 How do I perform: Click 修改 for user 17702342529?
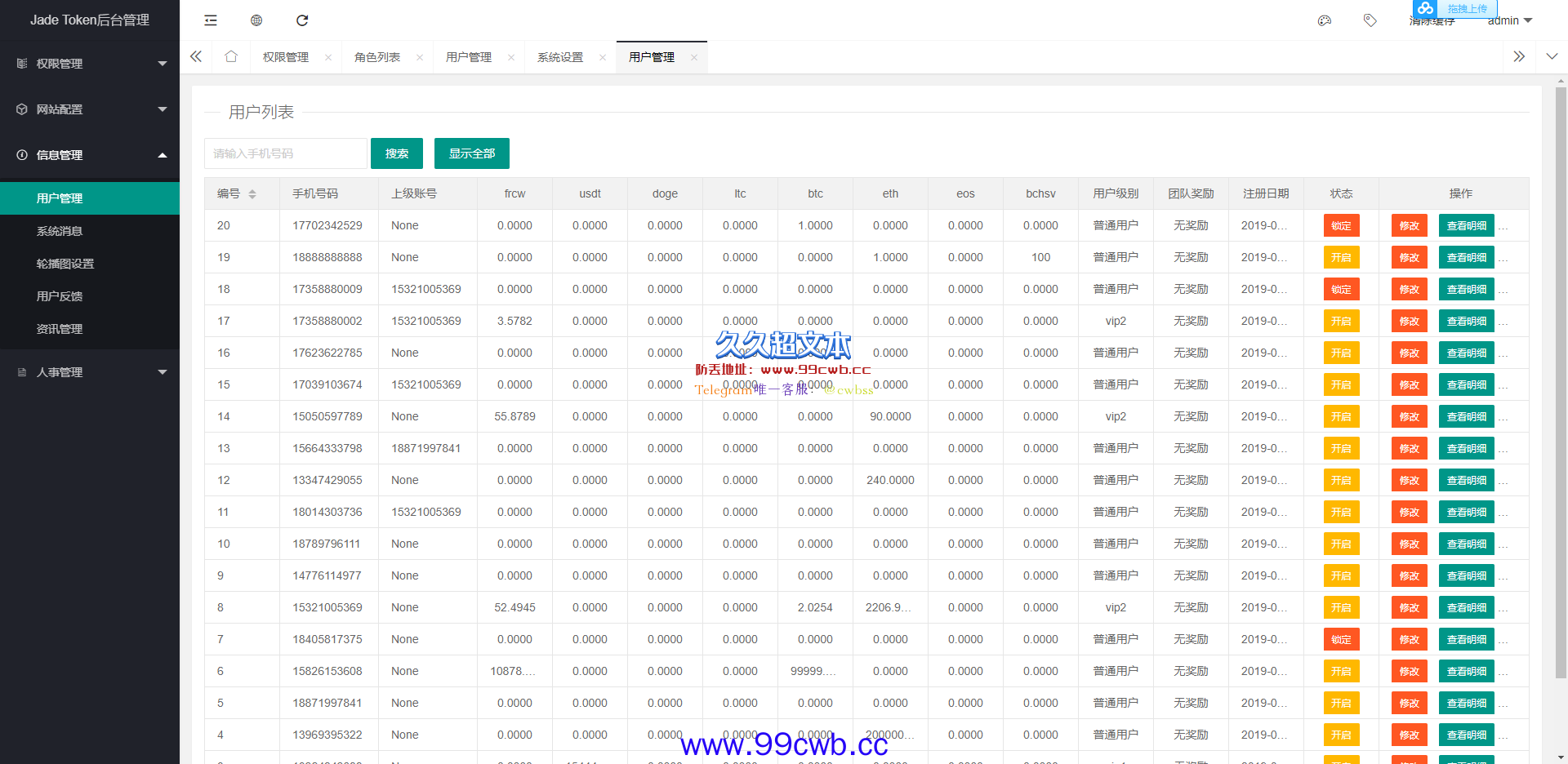[1410, 226]
